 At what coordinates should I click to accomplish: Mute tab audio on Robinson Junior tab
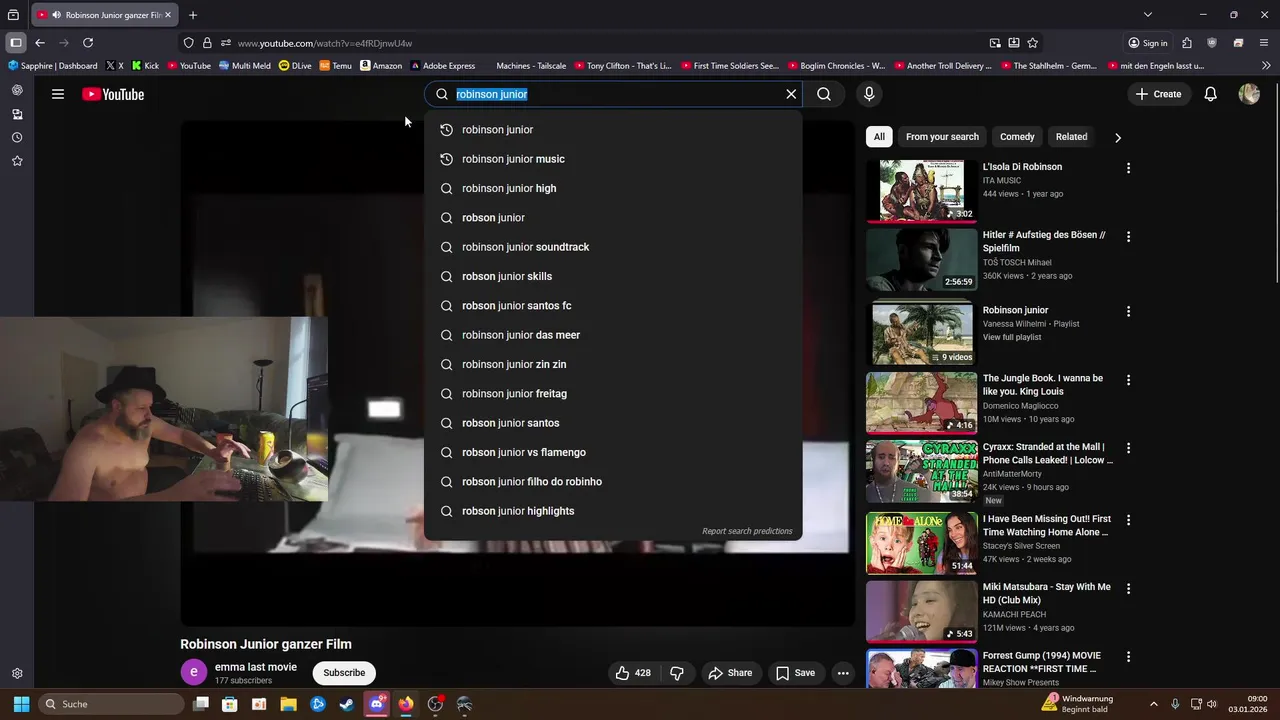click(55, 15)
